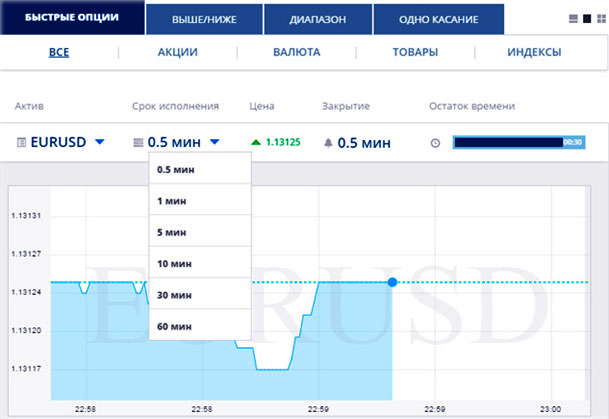Viewport: 609px width, 419px height.
Task: Filter assets by Индексы
Action: pyautogui.click(x=533, y=53)
